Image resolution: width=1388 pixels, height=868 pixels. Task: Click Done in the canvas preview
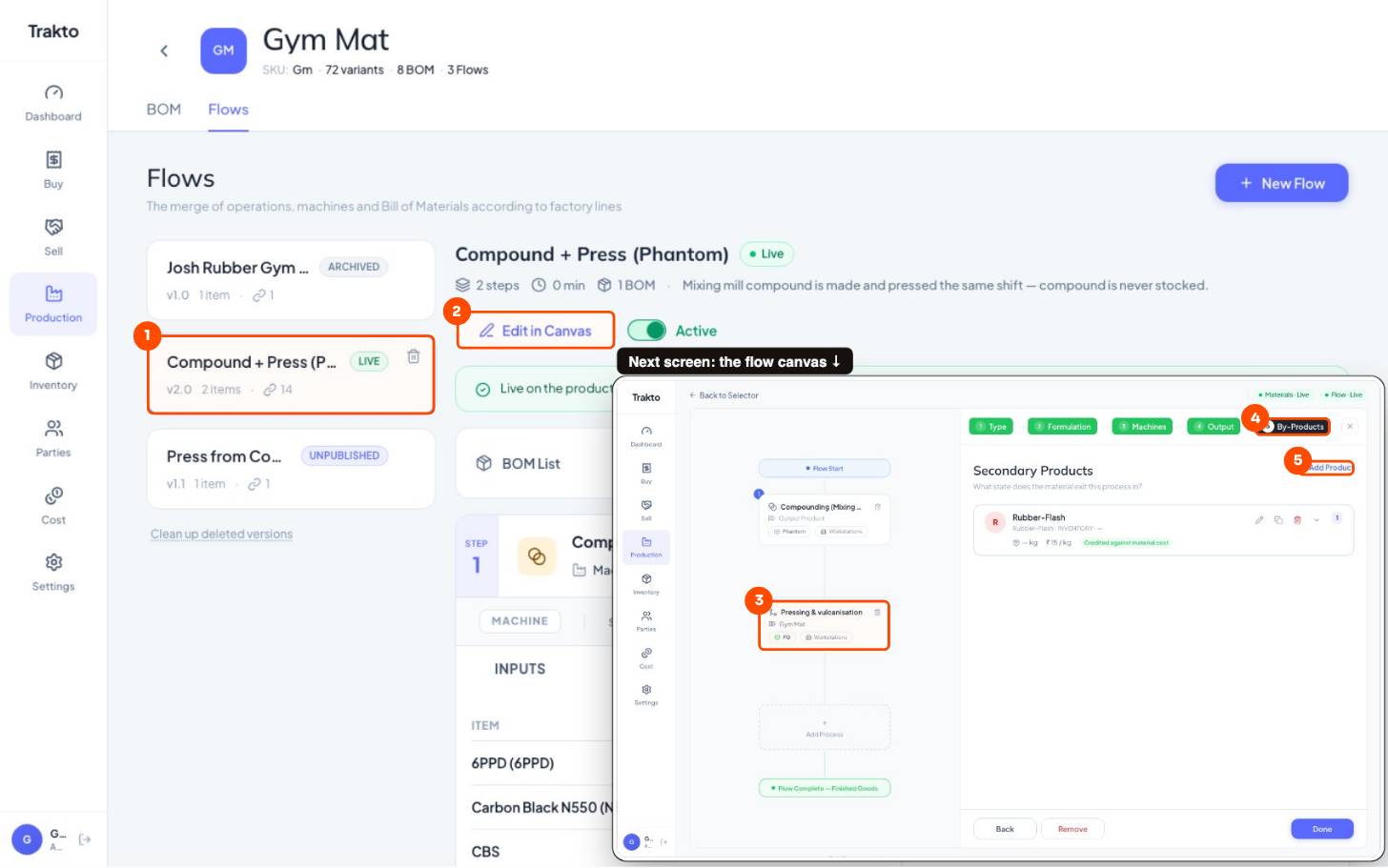tap(1322, 829)
